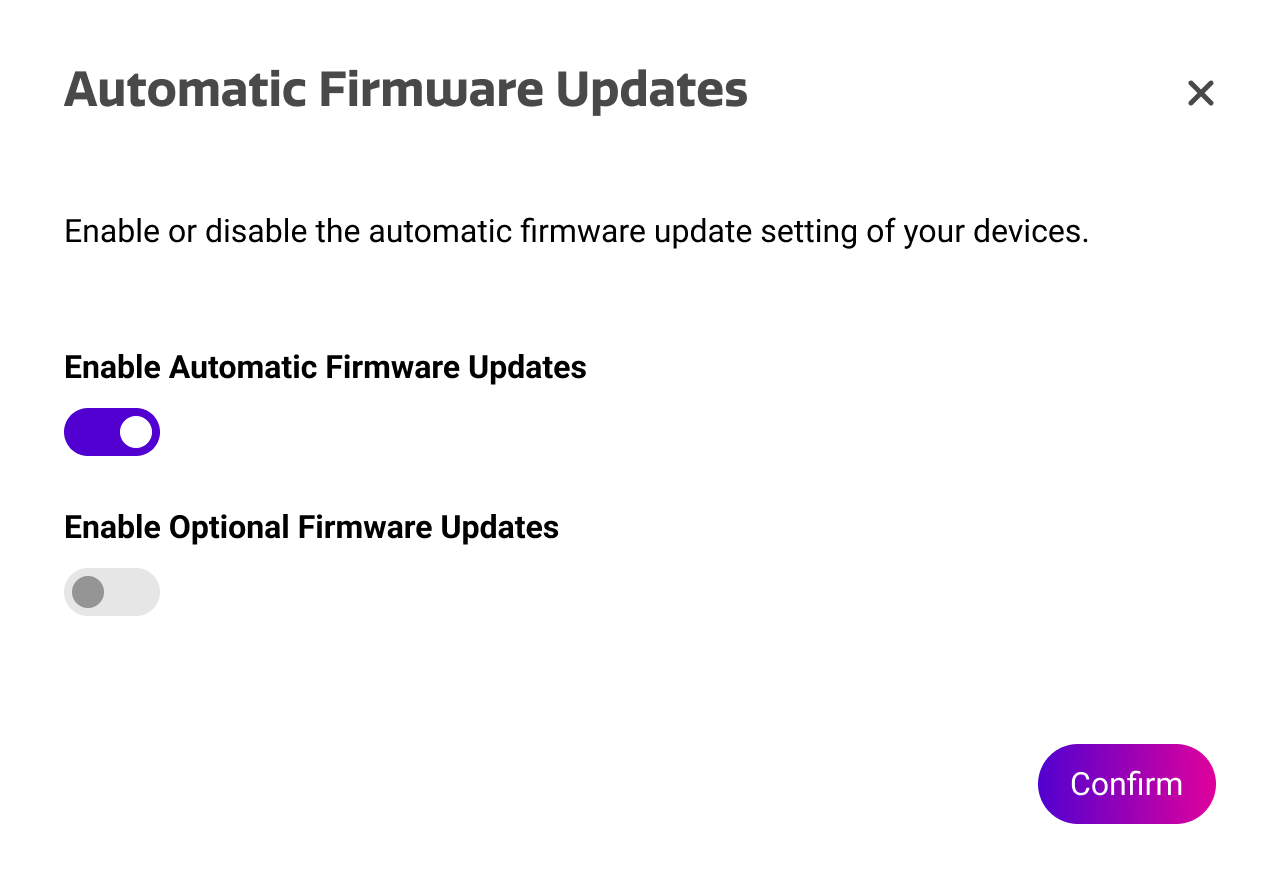1280x888 pixels.
Task: Click the gray knob of the disabled switch
Action: click(88, 592)
